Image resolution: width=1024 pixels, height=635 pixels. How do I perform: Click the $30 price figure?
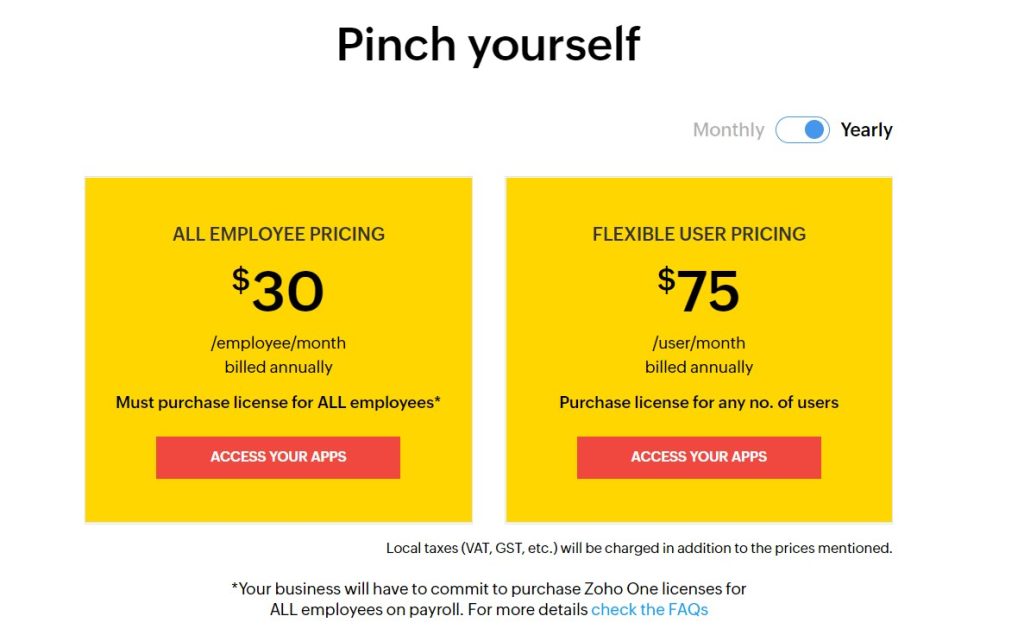click(287, 291)
